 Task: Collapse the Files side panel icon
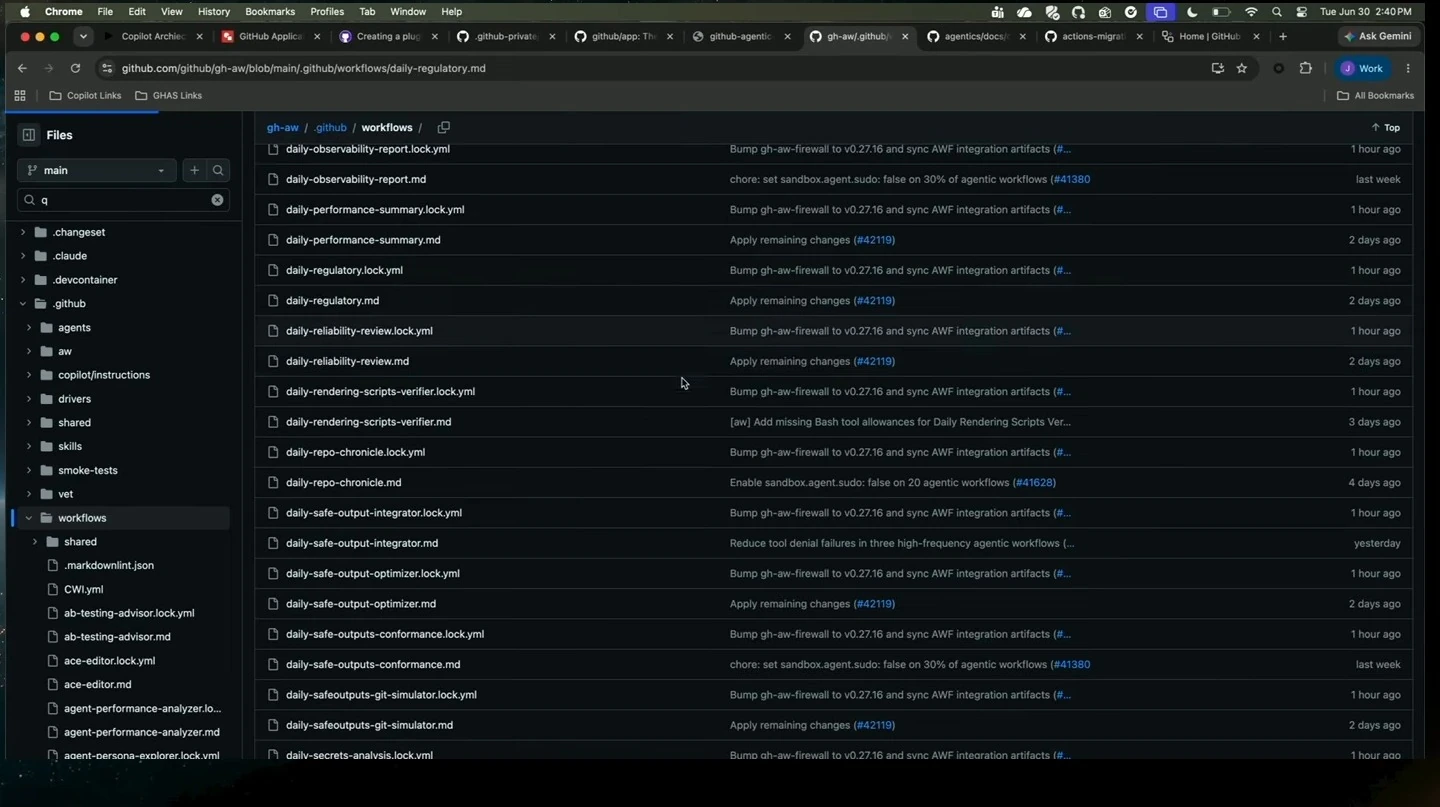tap(29, 135)
